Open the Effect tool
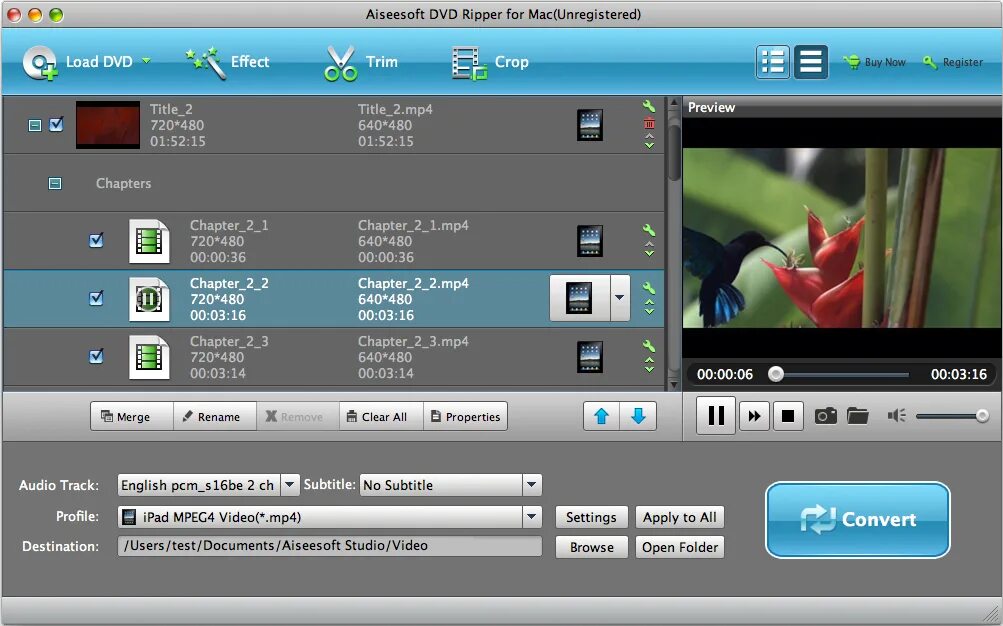Image resolution: width=1003 pixels, height=626 pixels. pos(227,62)
